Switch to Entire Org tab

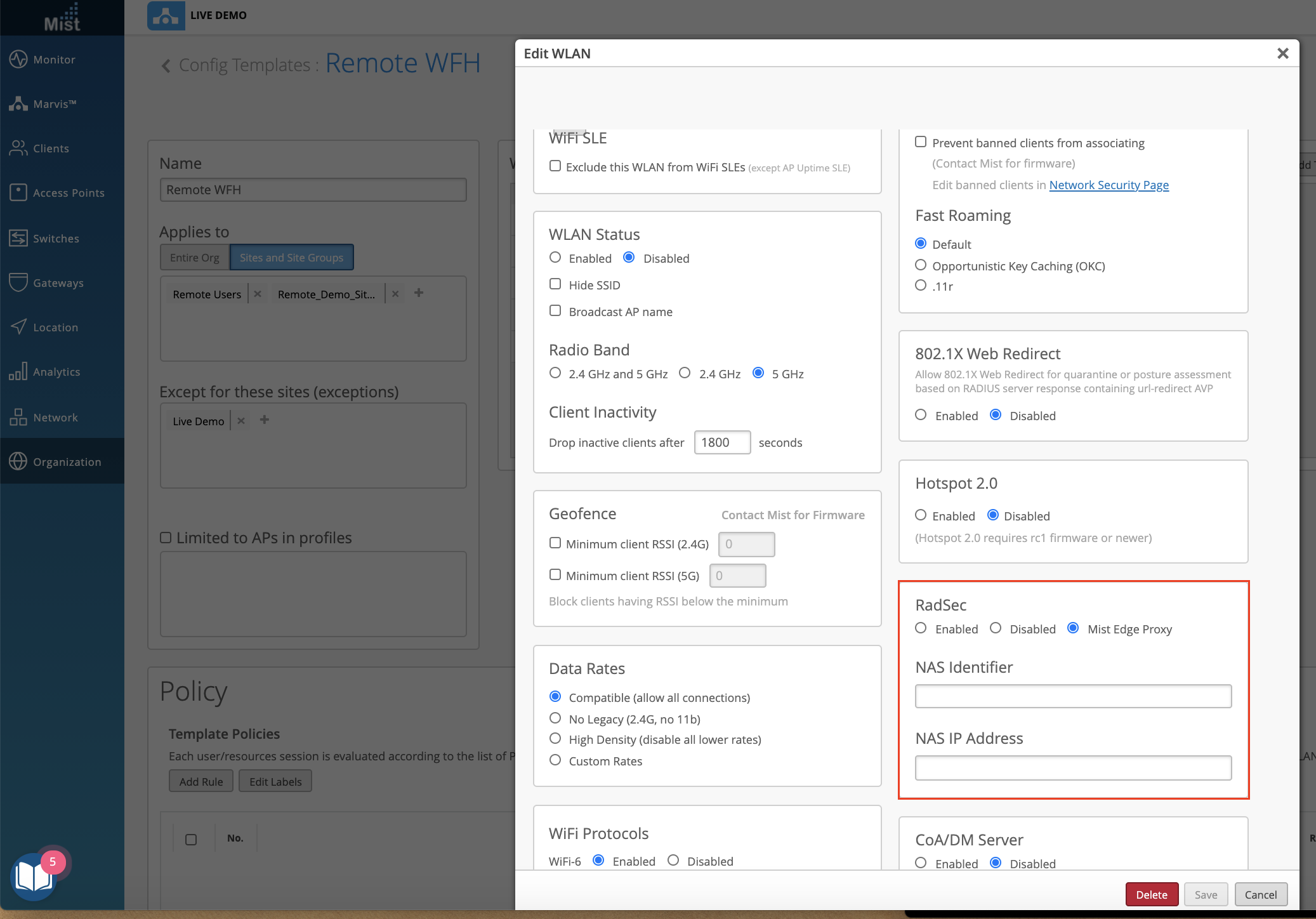[194, 258]
